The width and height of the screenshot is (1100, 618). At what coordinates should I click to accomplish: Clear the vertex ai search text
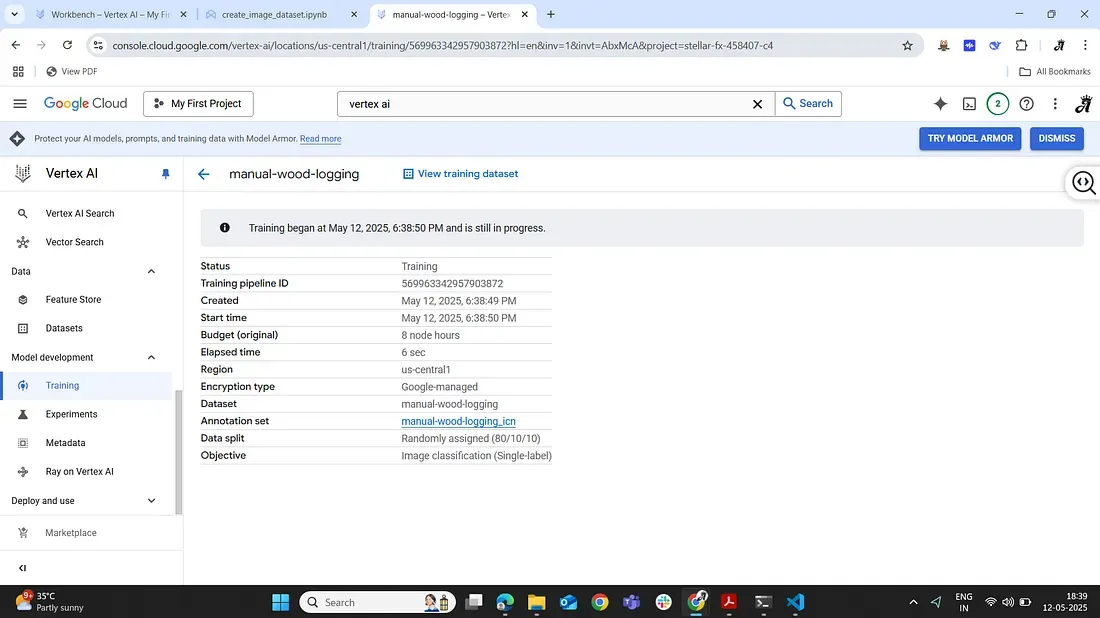pyautogui.click(x=757, y=104)
